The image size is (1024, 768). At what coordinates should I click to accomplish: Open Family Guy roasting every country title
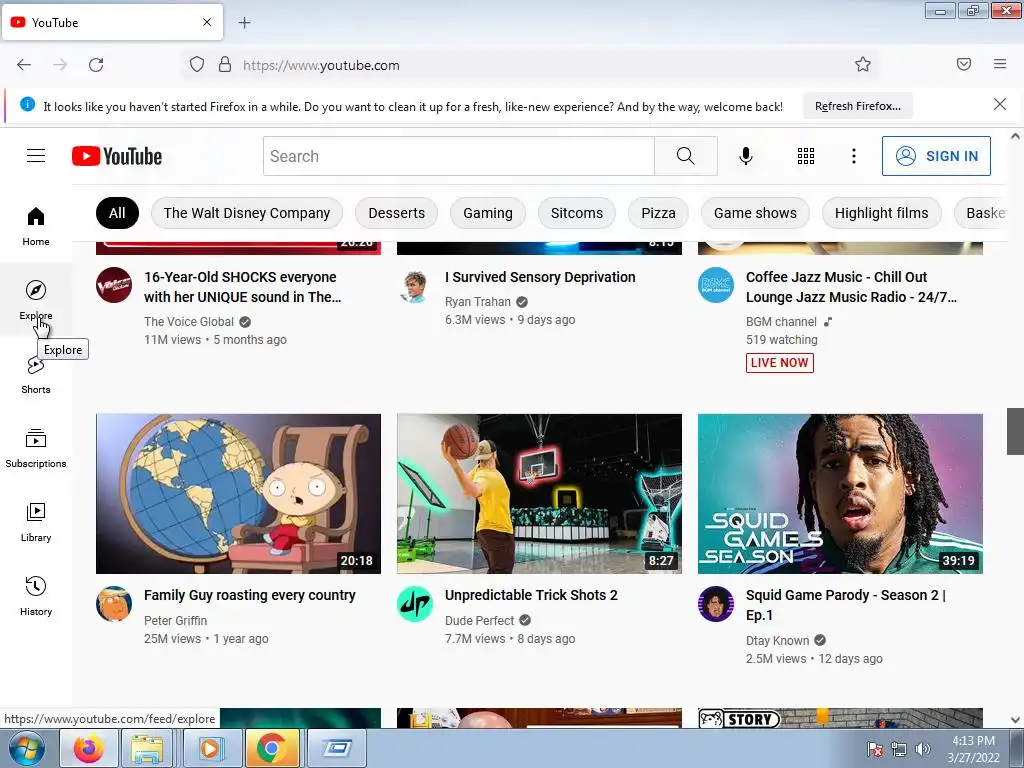pyautogui.click(x=249, y=595)
